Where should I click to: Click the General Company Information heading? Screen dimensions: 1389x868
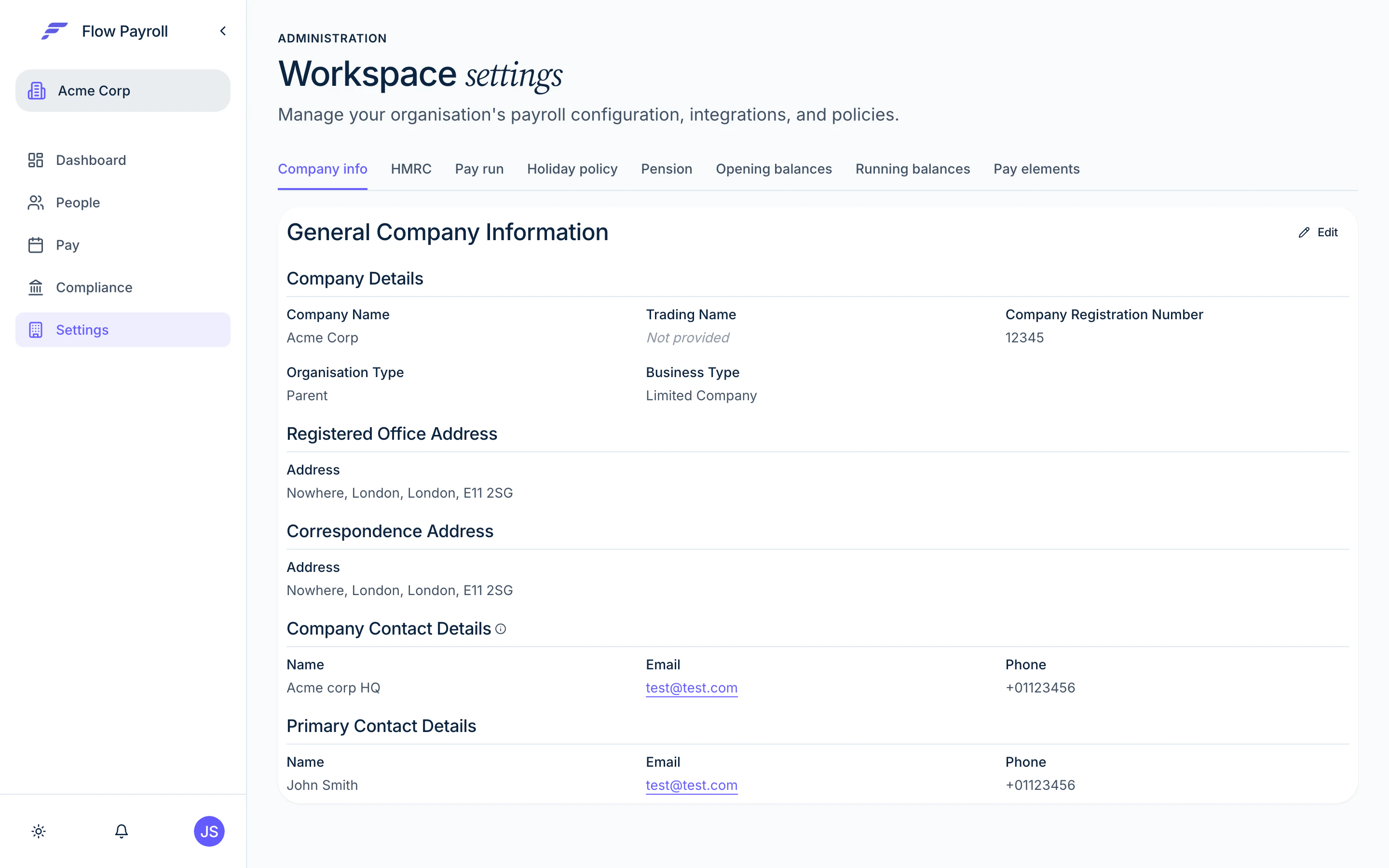point(447,232)
